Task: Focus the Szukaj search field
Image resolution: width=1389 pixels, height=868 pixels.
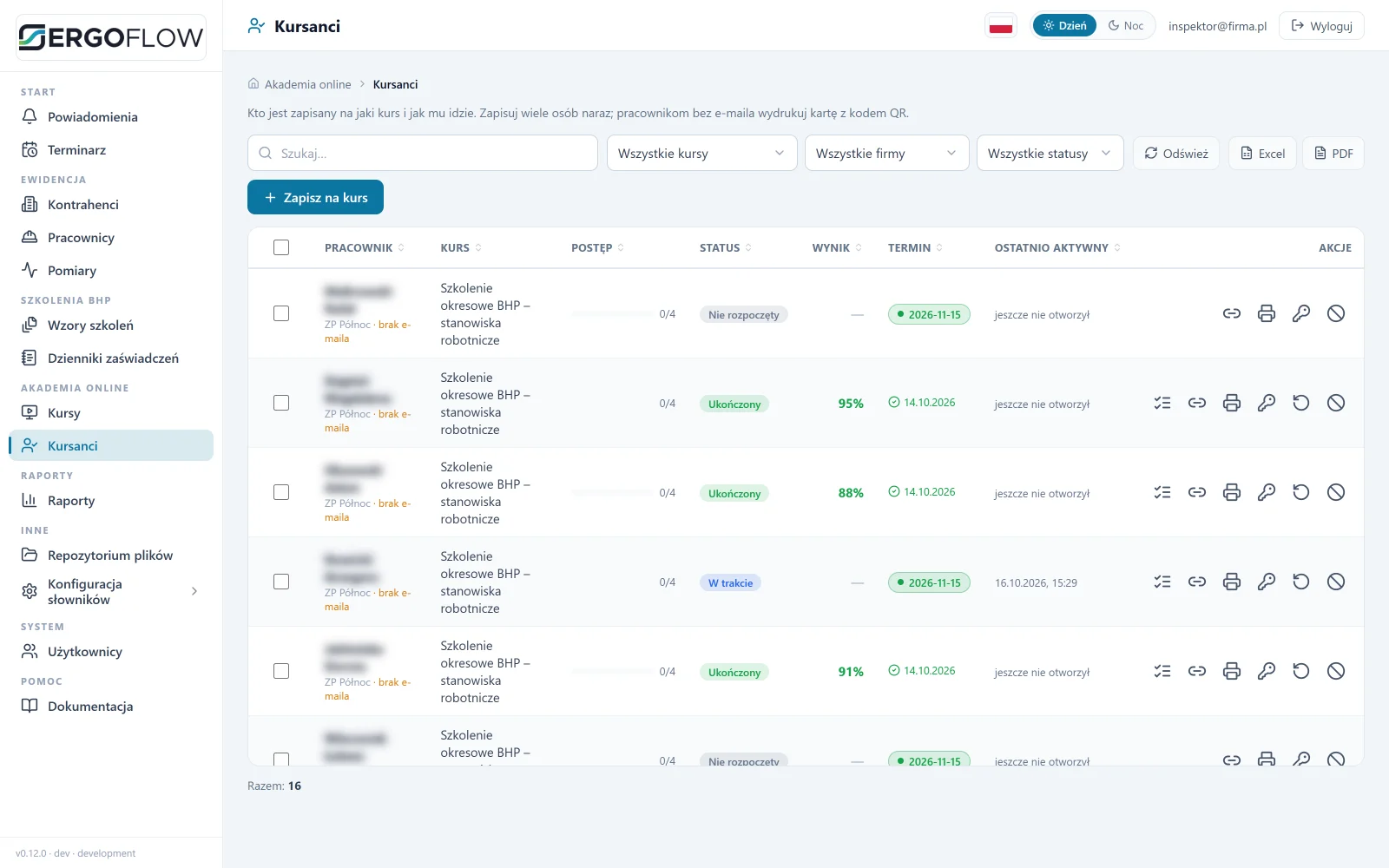Action: point(423,153)
